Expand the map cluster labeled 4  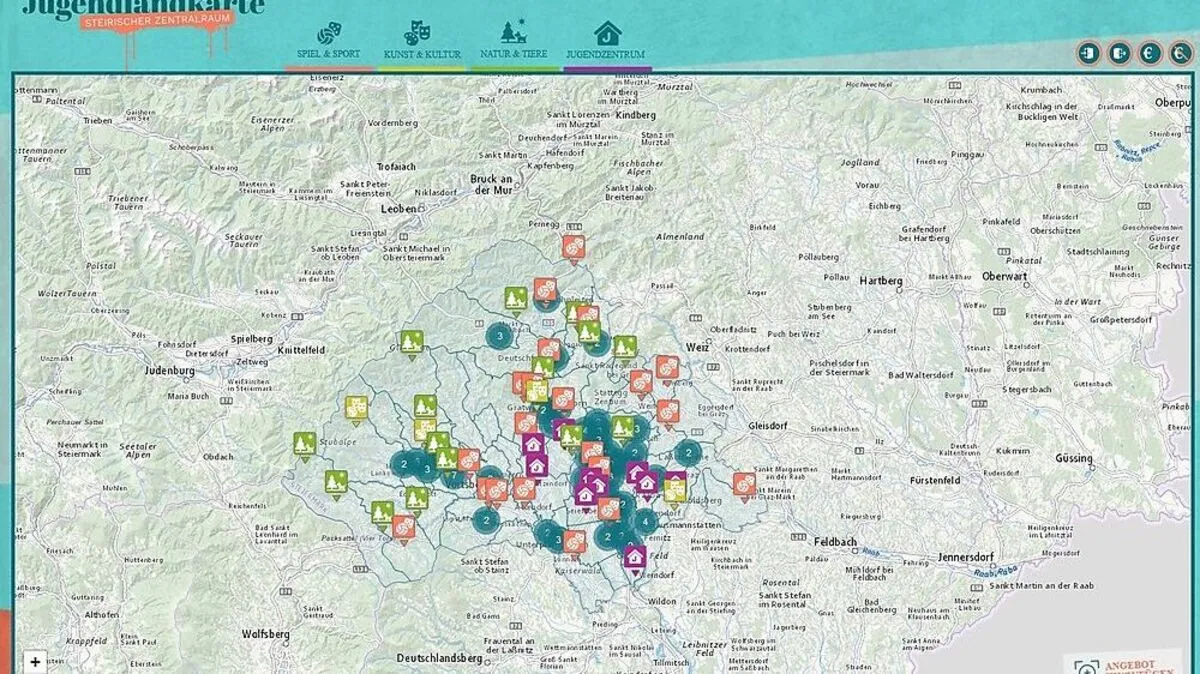(x=646, y=521)
